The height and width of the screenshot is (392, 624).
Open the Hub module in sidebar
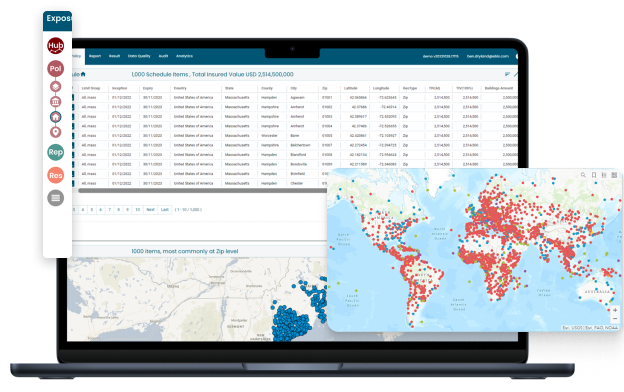(x=55, y=45)
